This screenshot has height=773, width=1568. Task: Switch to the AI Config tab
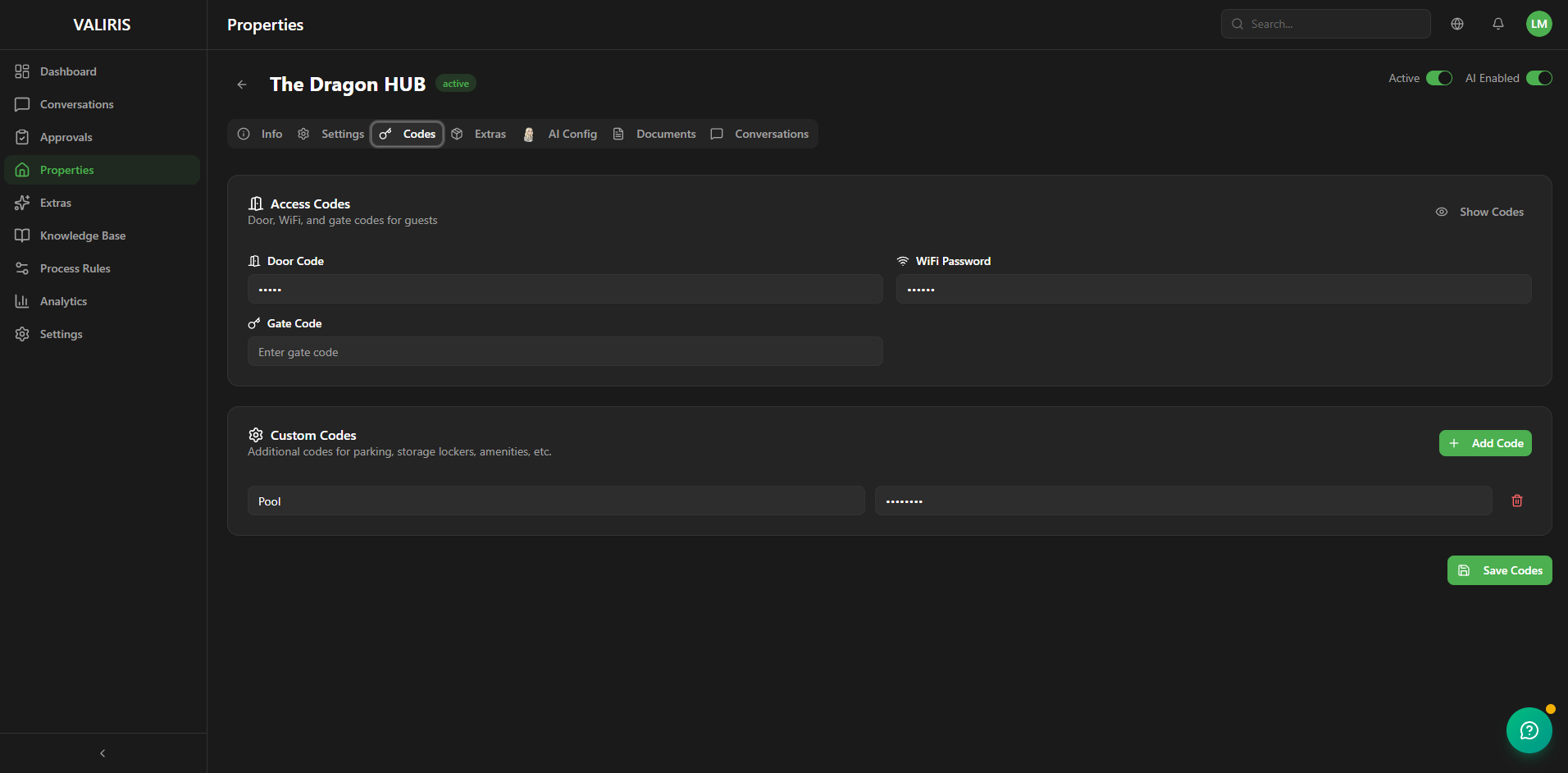click(572, 134)
